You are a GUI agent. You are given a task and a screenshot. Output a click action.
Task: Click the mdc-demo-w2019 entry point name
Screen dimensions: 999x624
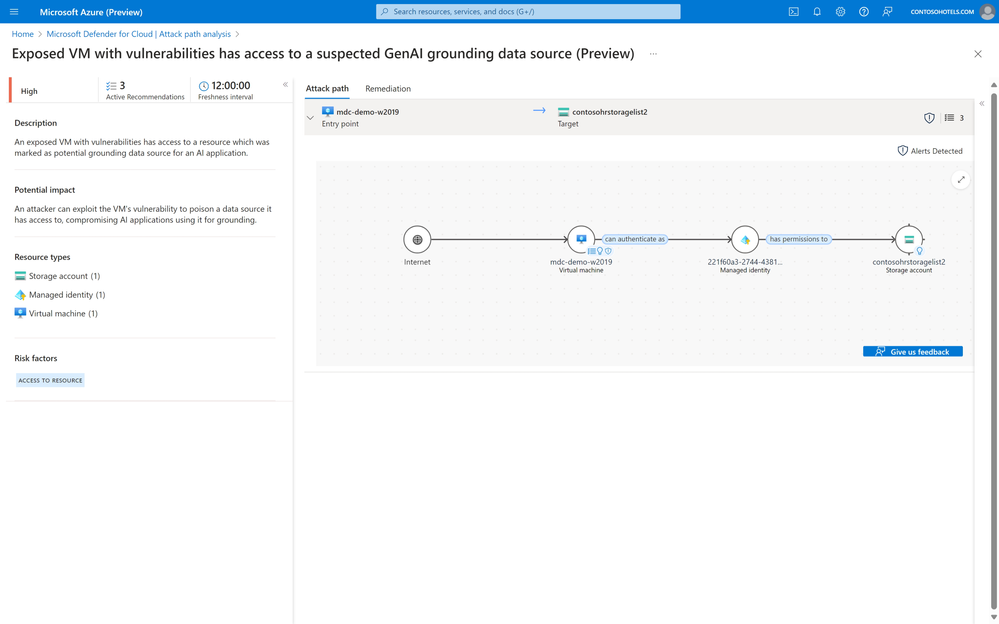[x=368, y=112]
